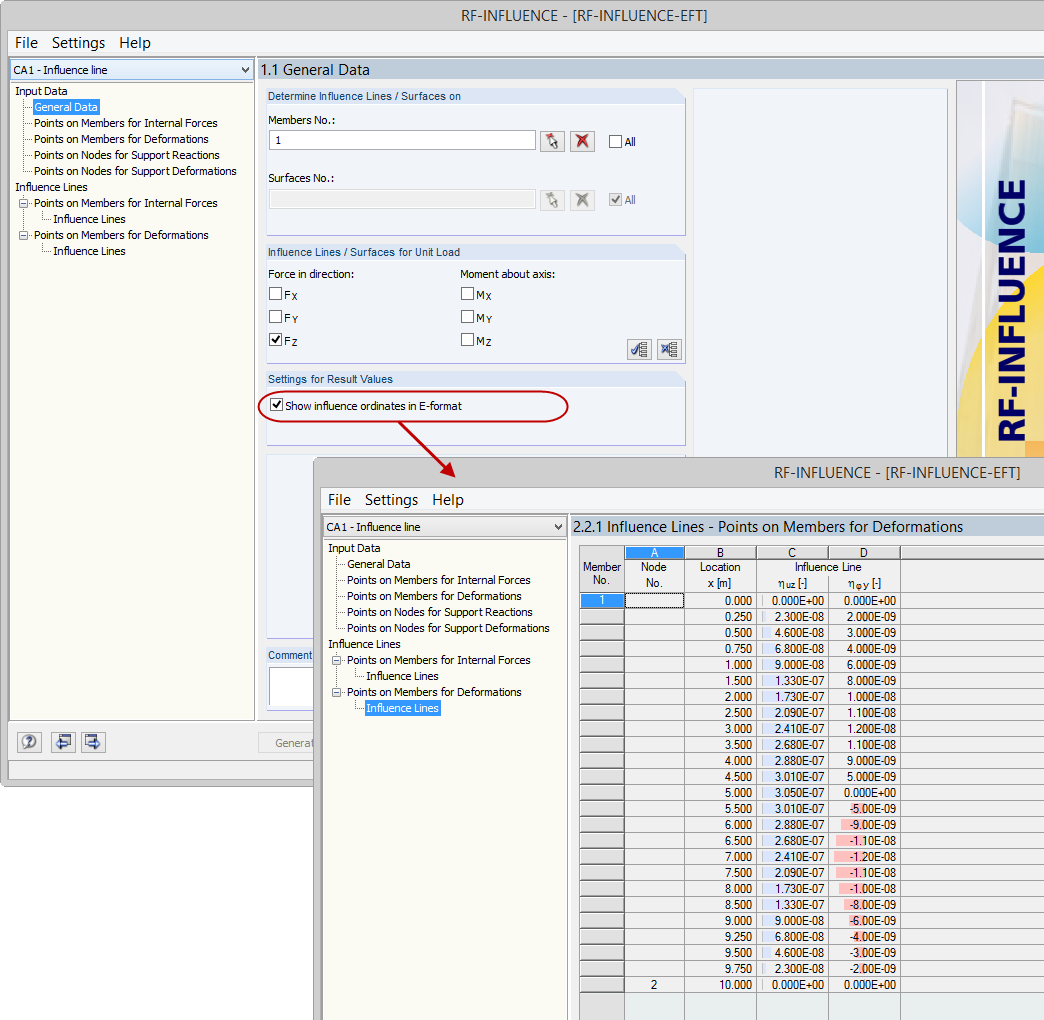Click cell with value 1.200E-08
1044x1020 pixels.
[x=864, y=728]
